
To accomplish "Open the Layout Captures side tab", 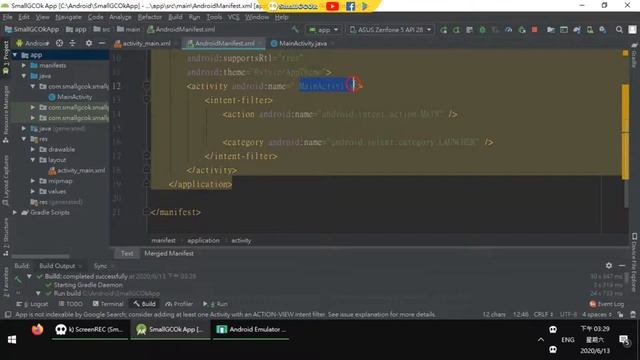I will [x=5, y=180].
